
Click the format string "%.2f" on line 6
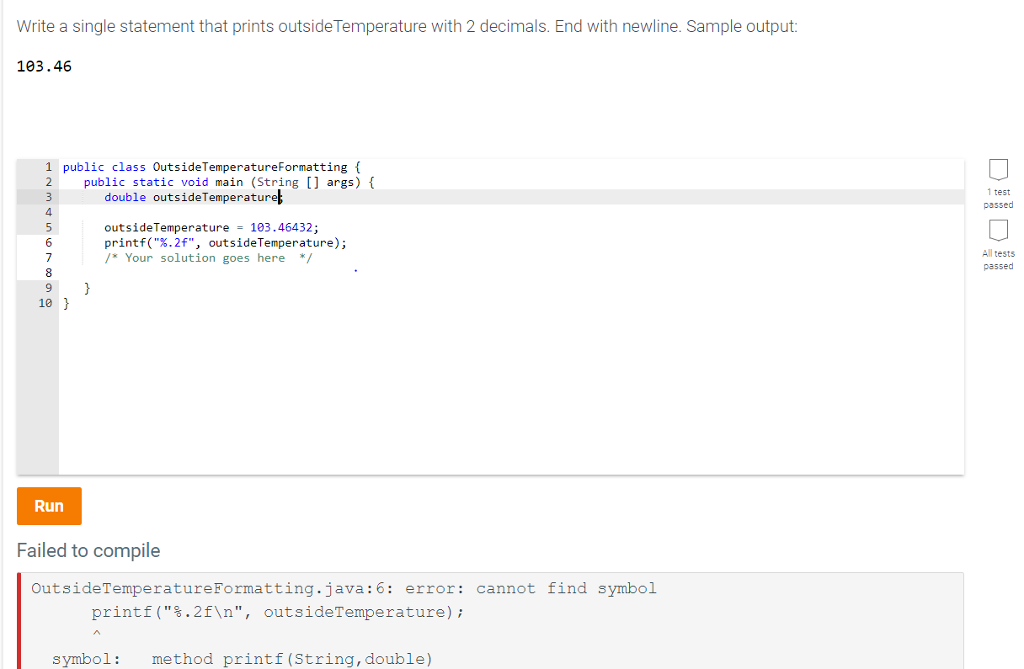(x=168, y=242)
